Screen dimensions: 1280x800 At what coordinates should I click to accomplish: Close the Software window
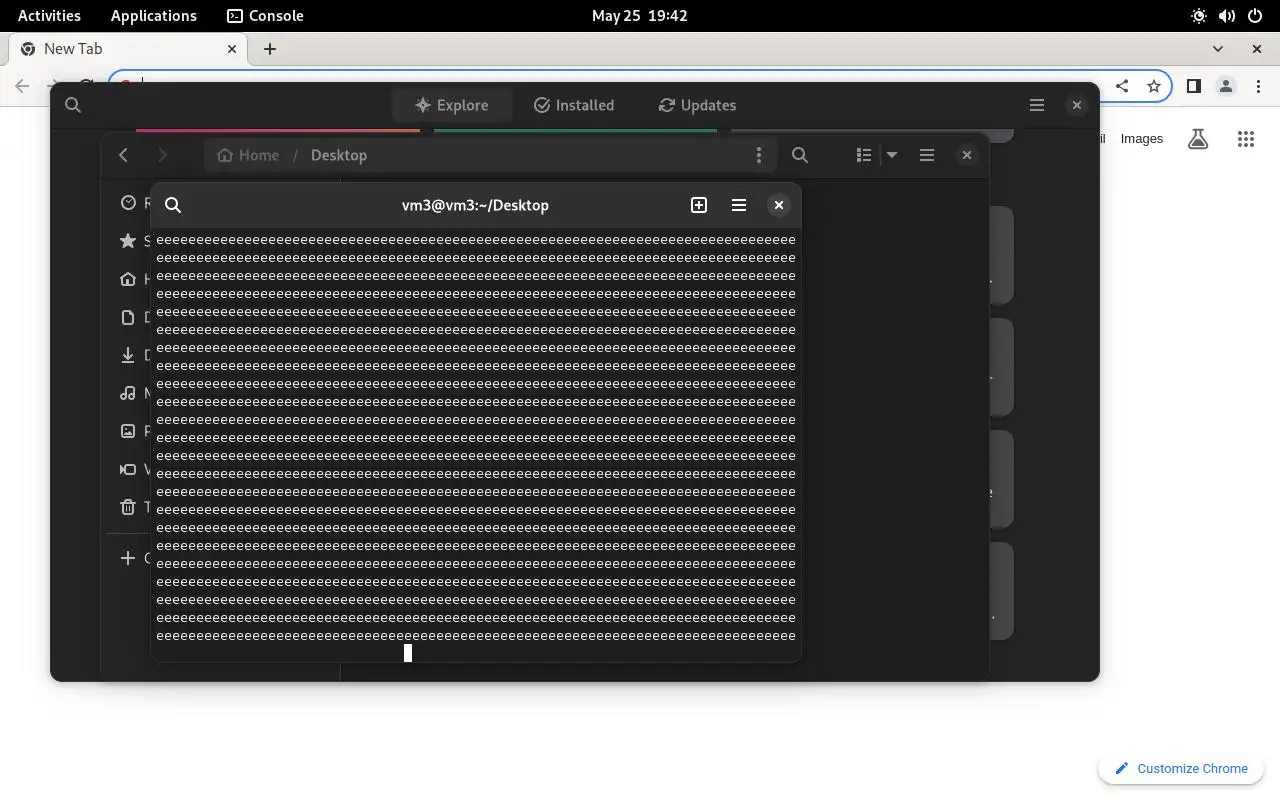1077,105
